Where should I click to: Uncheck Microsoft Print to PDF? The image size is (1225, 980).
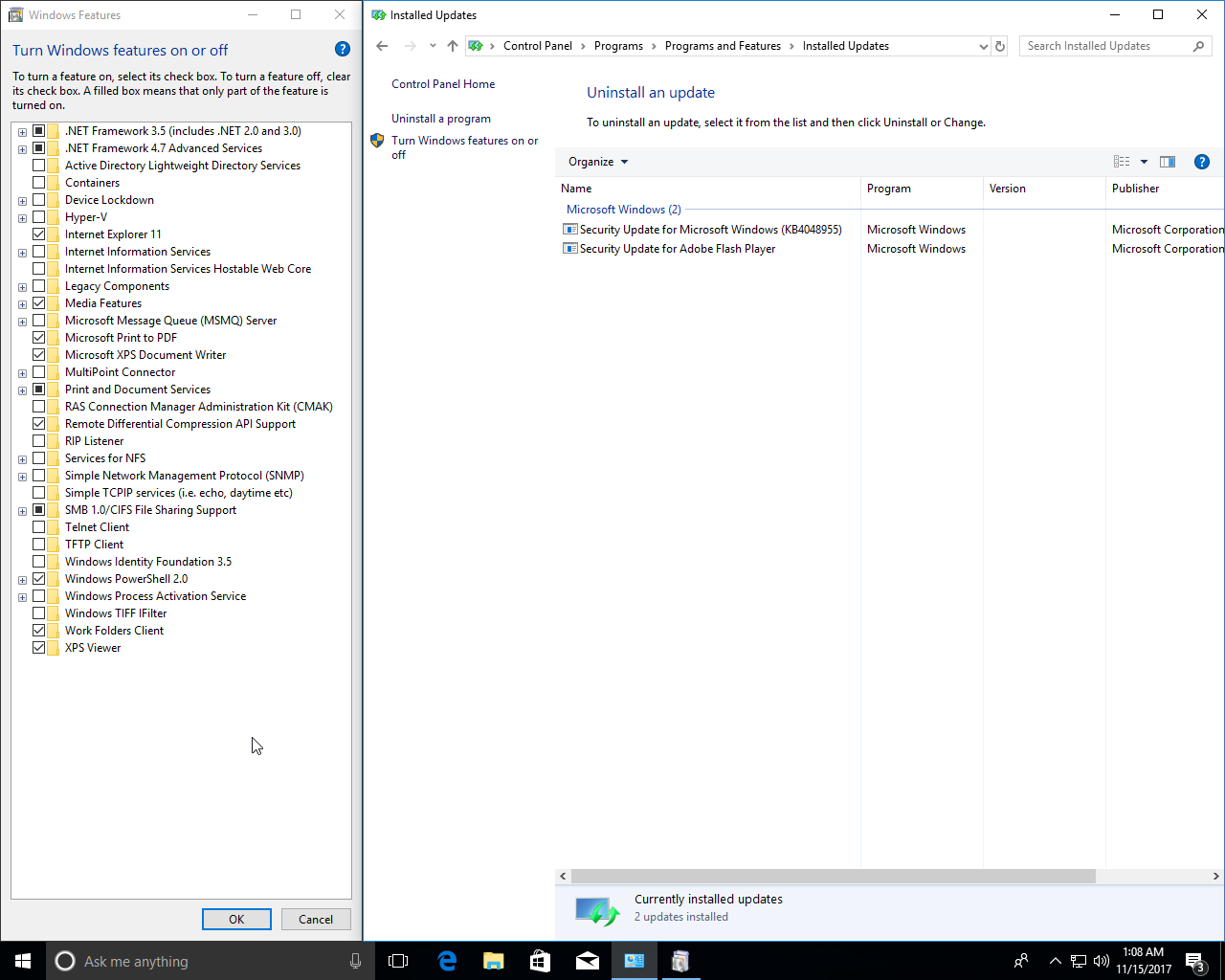pyautogui.click(x=39, y=338)
